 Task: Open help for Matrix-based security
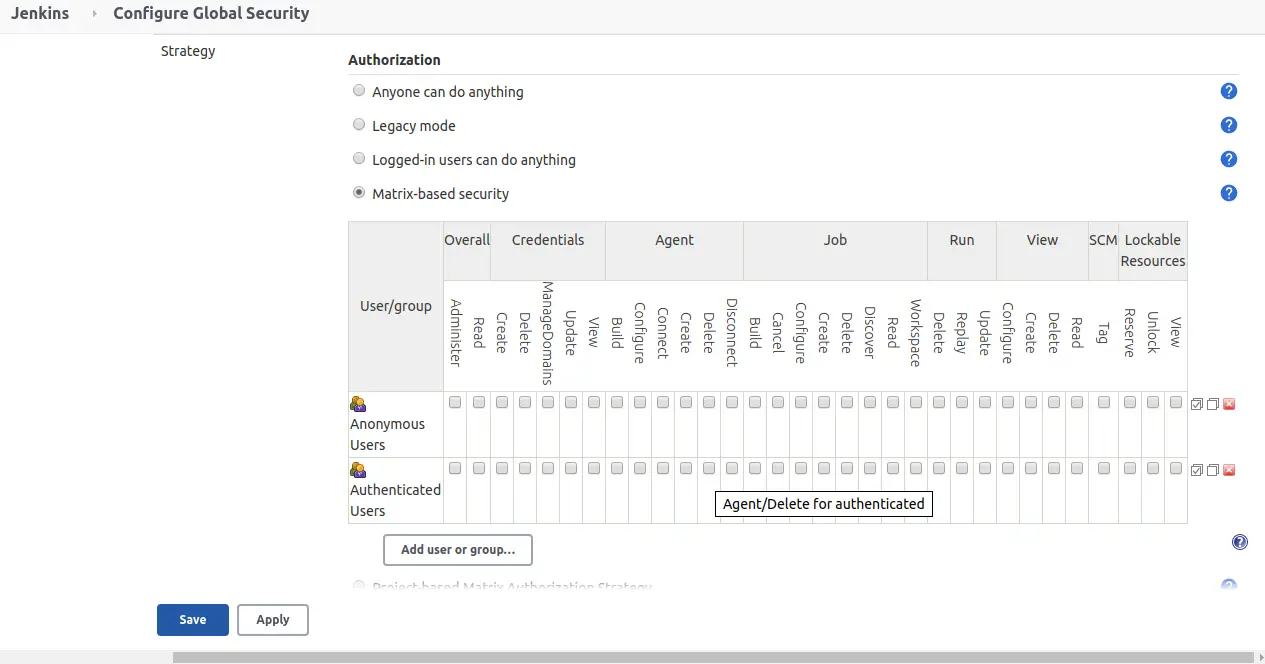[1229, 194]
